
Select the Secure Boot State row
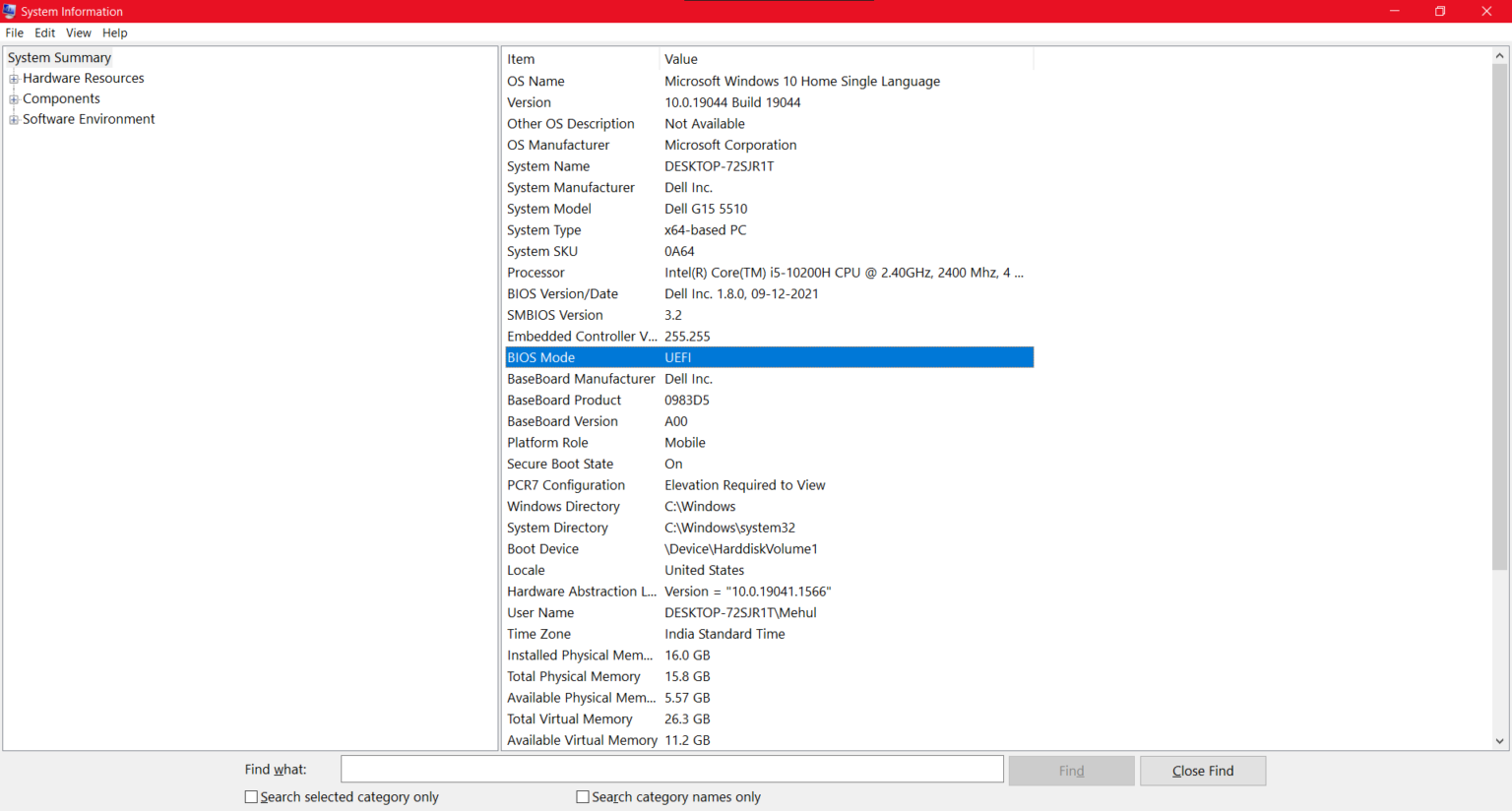(770, 465)
